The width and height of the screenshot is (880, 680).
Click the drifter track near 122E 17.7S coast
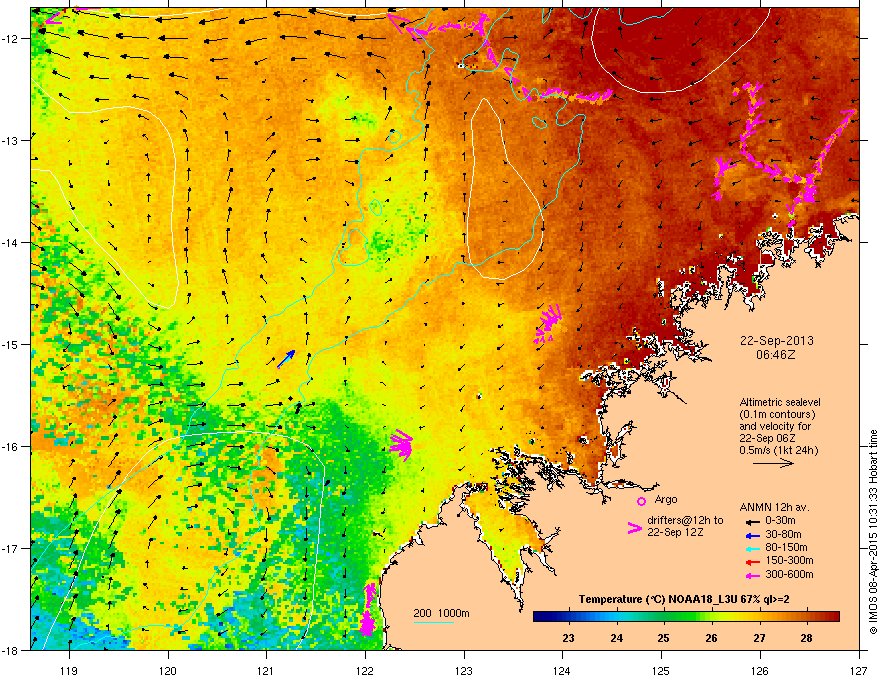coord(368,609)
